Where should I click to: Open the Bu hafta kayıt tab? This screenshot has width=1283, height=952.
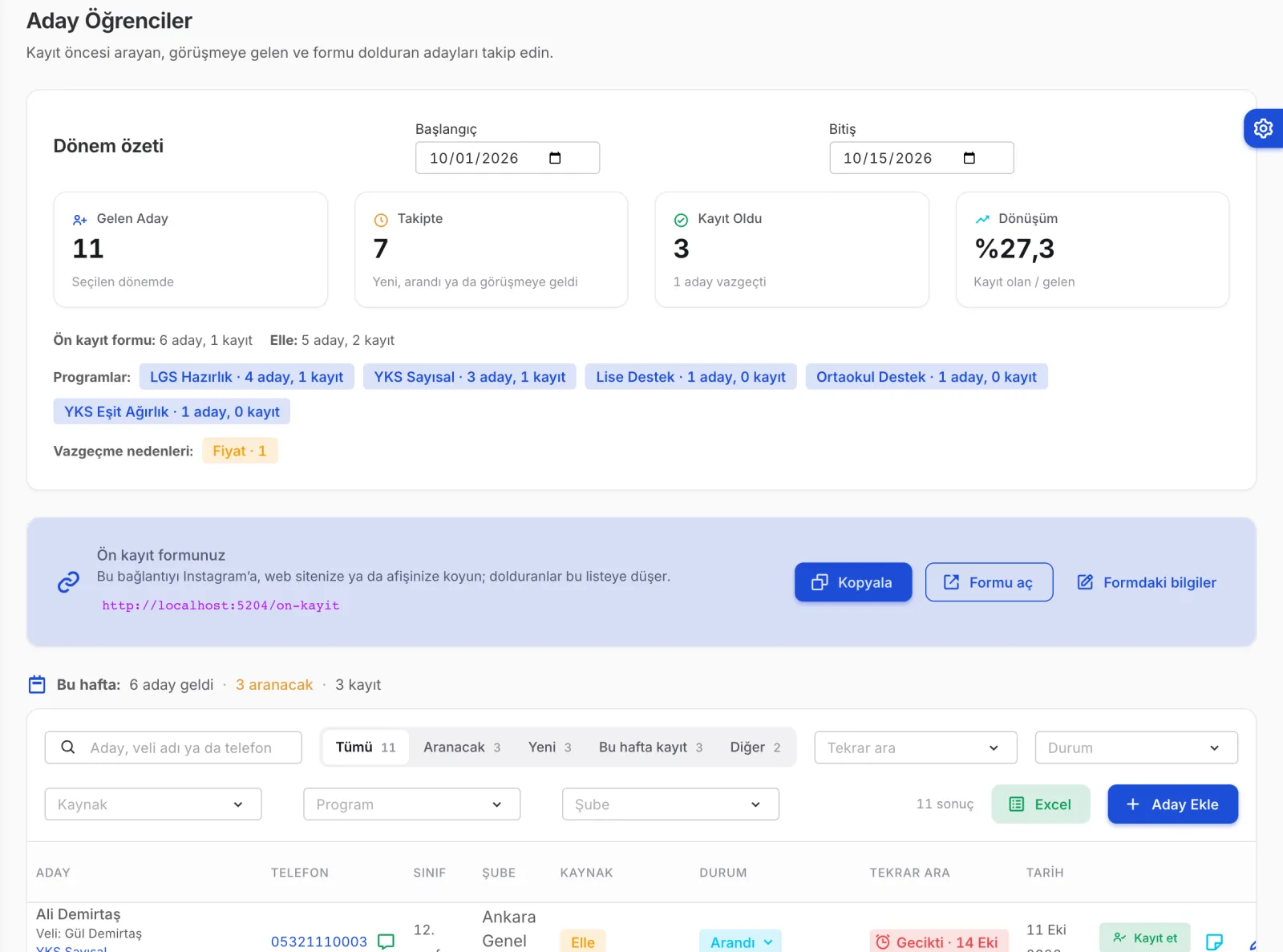click(650, 747)
